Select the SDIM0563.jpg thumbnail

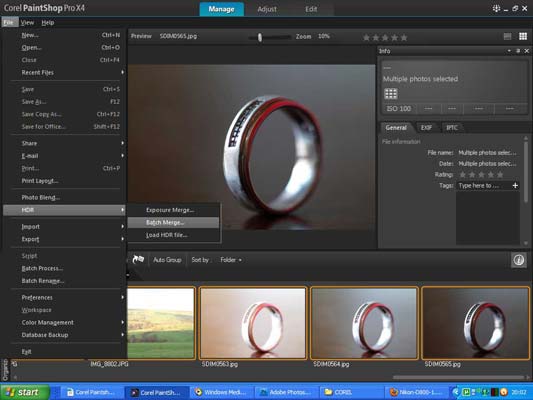pyautogui.click(x=253, y=323)
